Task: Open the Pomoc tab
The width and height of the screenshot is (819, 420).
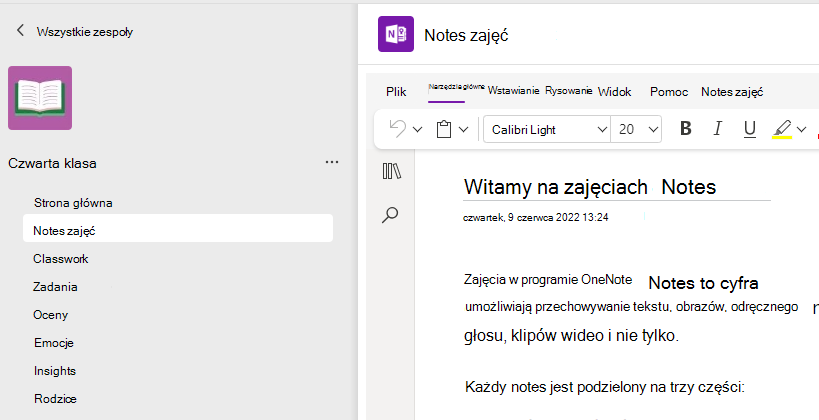Action: 669,92
